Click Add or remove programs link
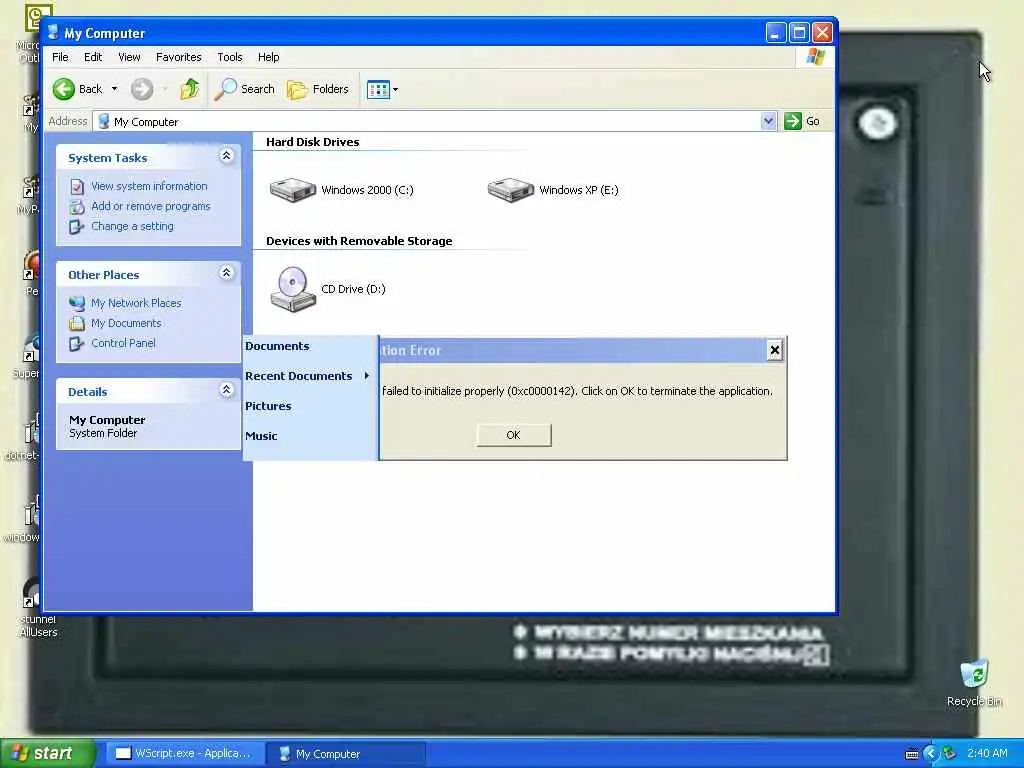This screenshot has width=1024, height=768. click(150, 206)
